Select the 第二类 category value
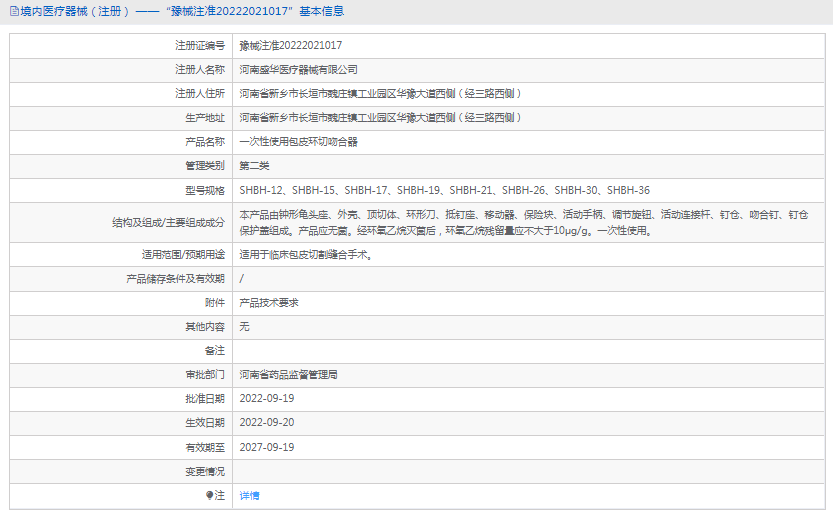 [x=254, y=166]
